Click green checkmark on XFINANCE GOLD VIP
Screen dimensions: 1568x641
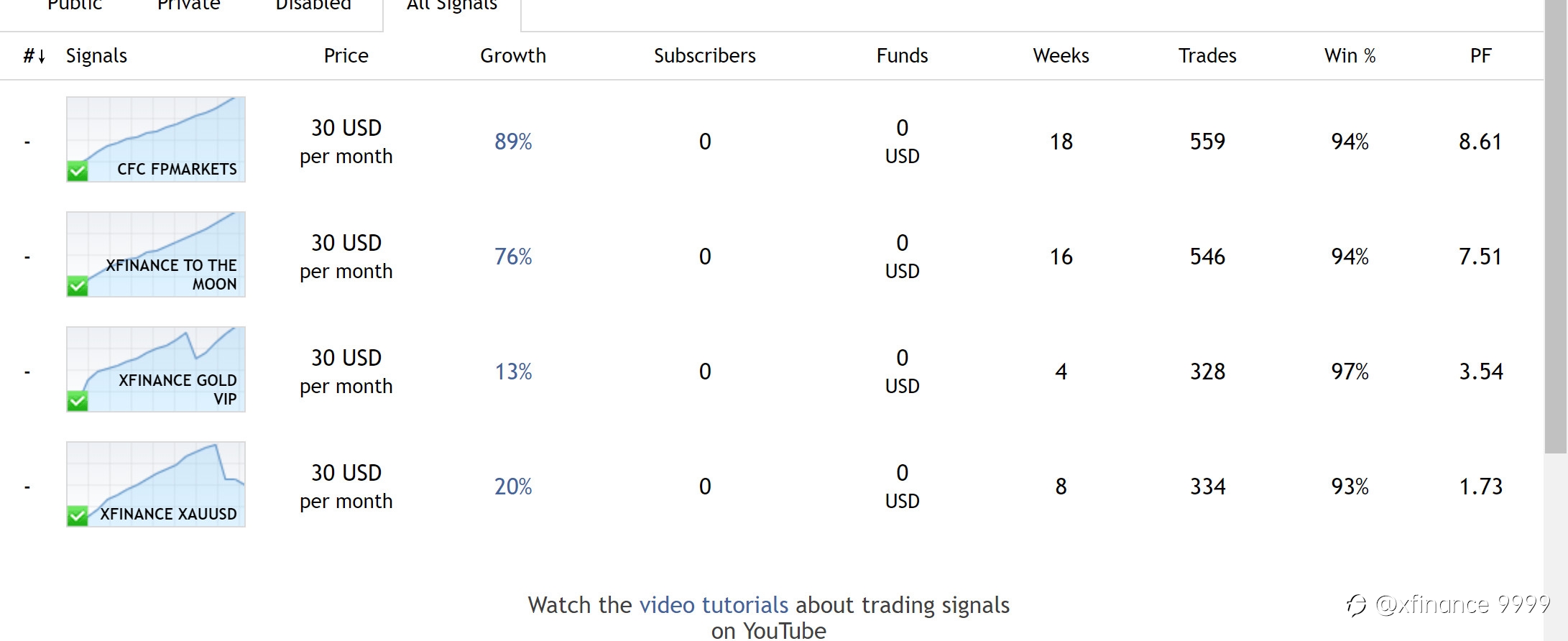pos(77,401)
